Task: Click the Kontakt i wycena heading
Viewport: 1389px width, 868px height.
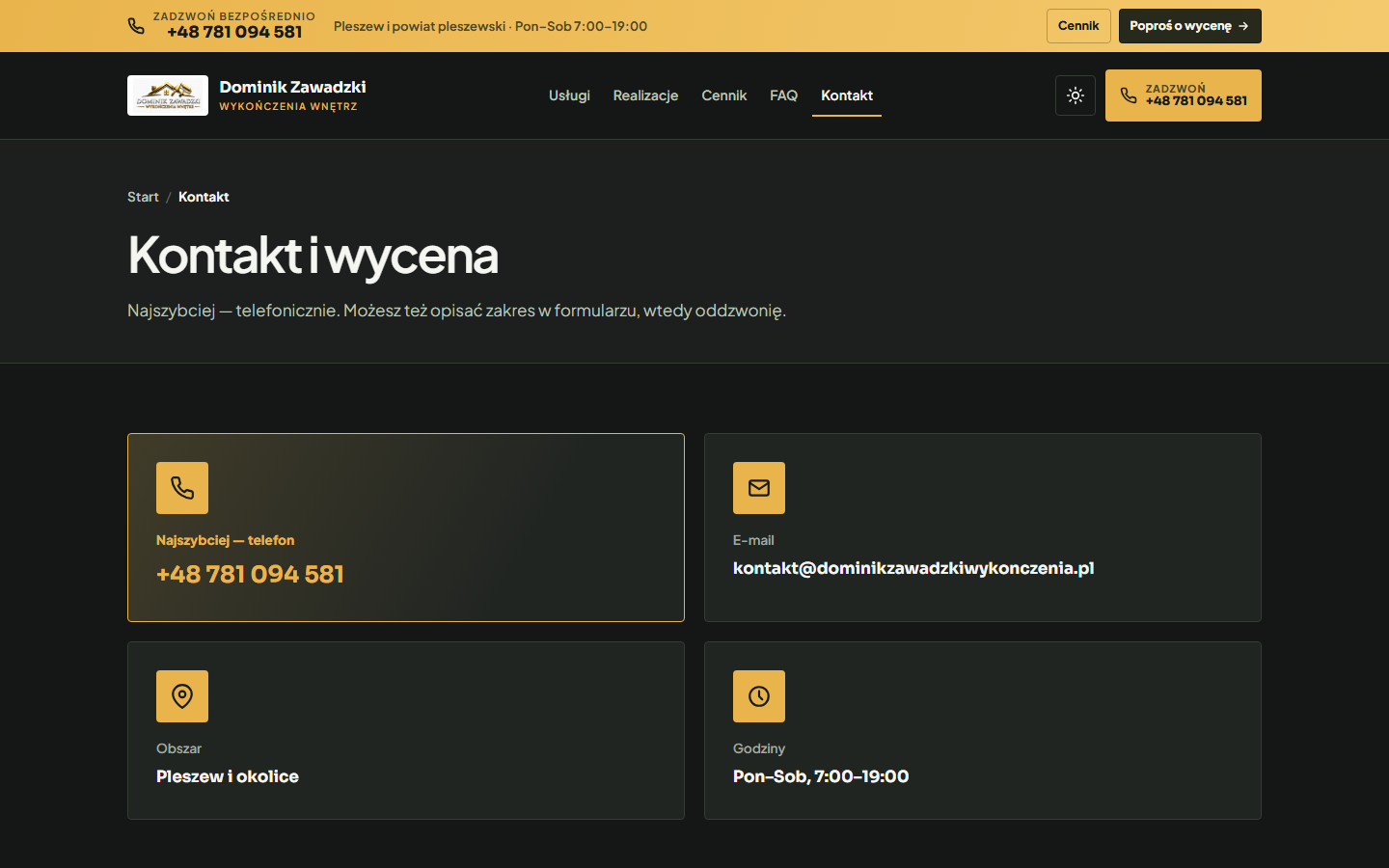Action: click(313, 256)
